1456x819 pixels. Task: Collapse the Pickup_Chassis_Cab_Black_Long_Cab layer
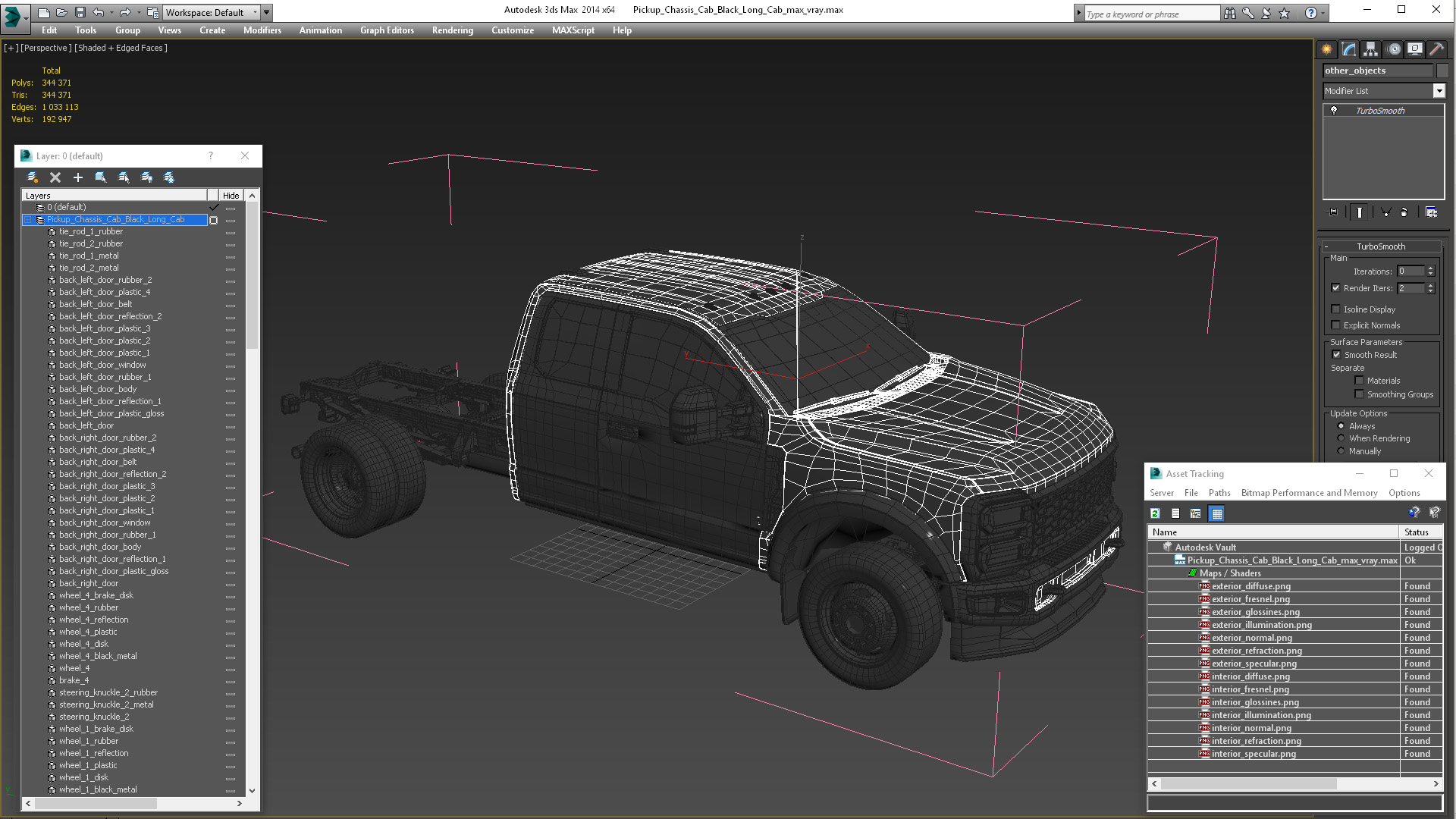coord(28,220)
